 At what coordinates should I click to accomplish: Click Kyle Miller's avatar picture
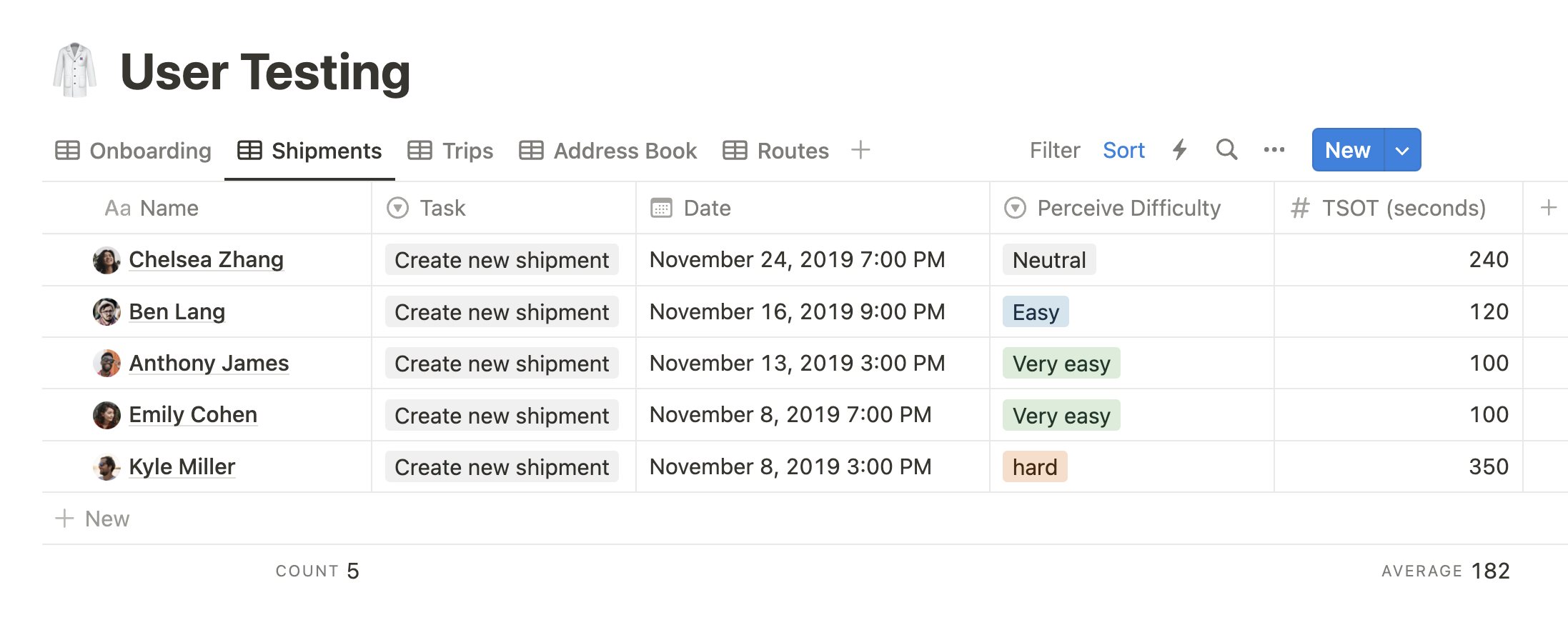(x=106, y=467)
